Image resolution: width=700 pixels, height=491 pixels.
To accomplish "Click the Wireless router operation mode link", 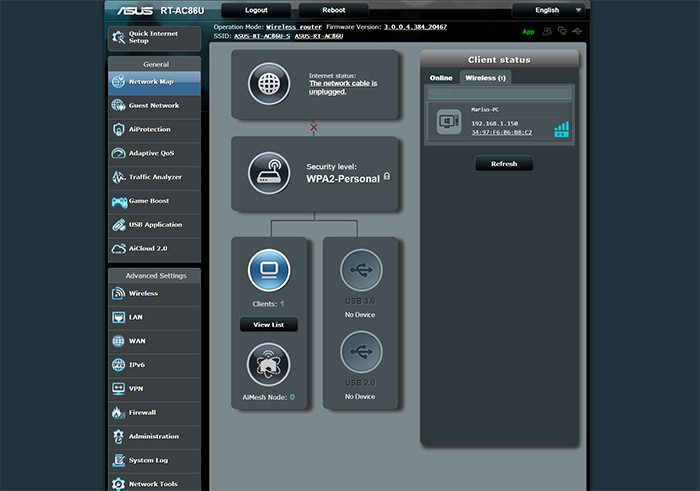I will 294,27.
